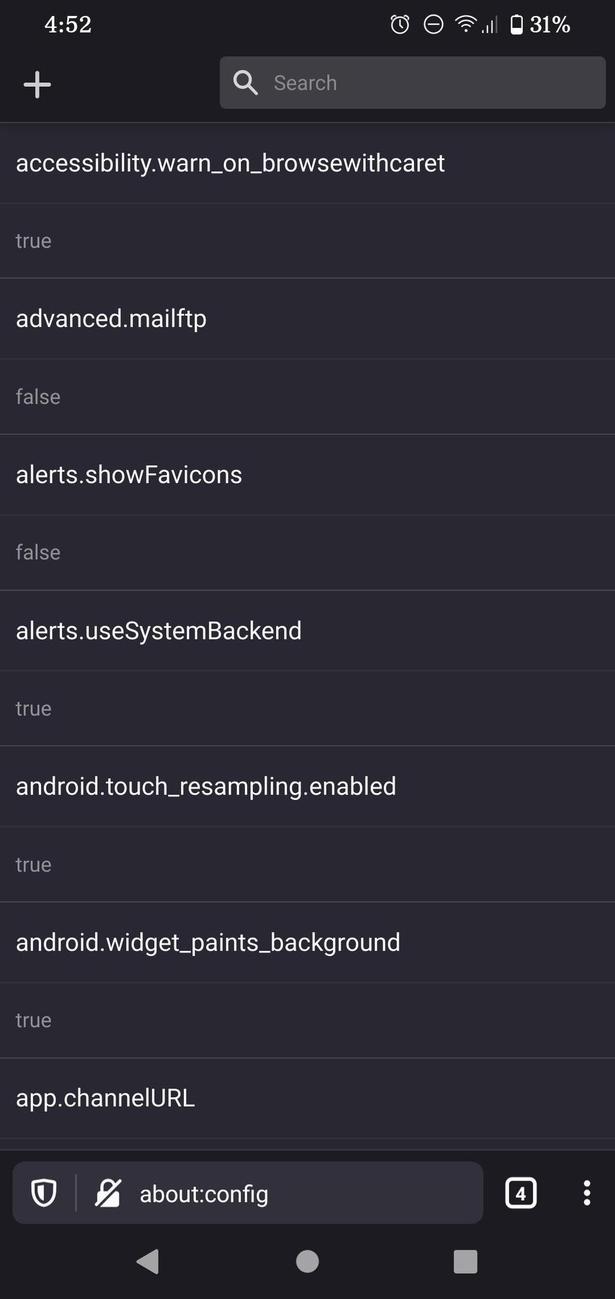Open the tab counter showing 4 tabs
The image size is (615, 1299).
[520, 1192]
